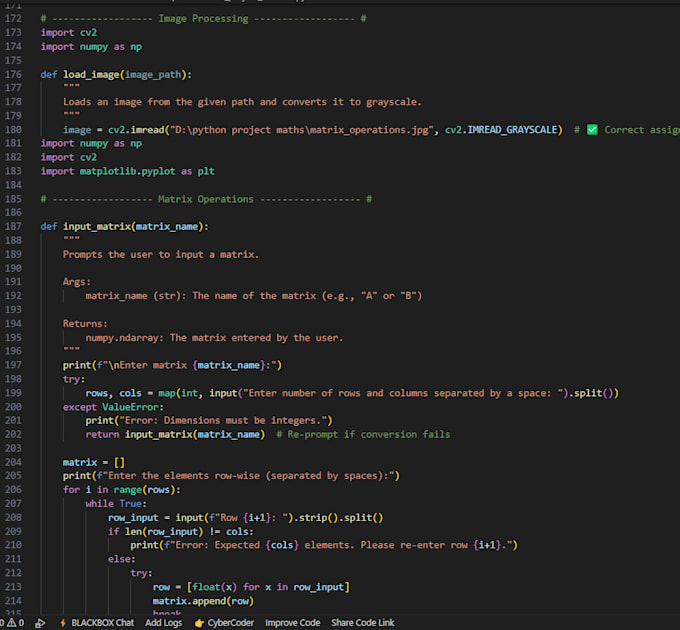Image resolution: width=680 pixels, height=630 pixels.
Task: Click the 'matrix_name (str)' docstring line
Action: 253,296
